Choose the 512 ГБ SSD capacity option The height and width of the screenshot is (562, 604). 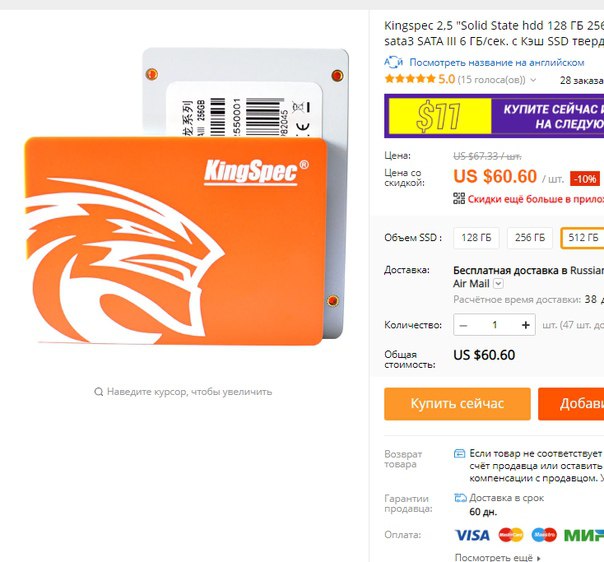(583, 238)
